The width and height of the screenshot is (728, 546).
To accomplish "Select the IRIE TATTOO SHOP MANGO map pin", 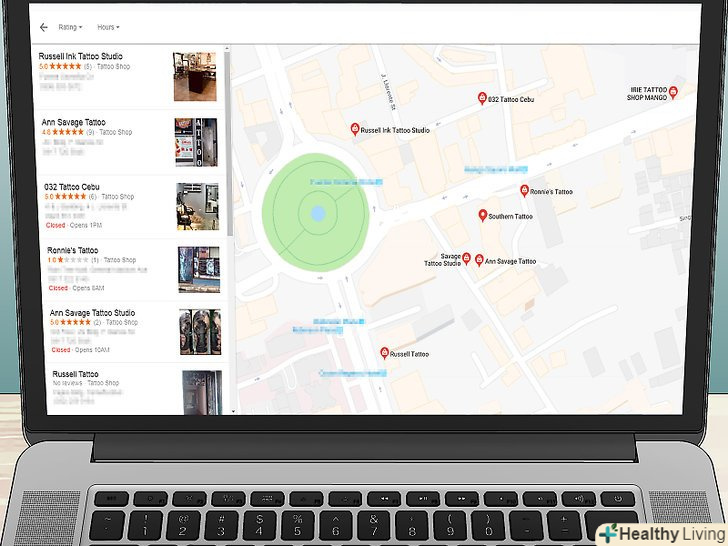I will tap(673, 92).
